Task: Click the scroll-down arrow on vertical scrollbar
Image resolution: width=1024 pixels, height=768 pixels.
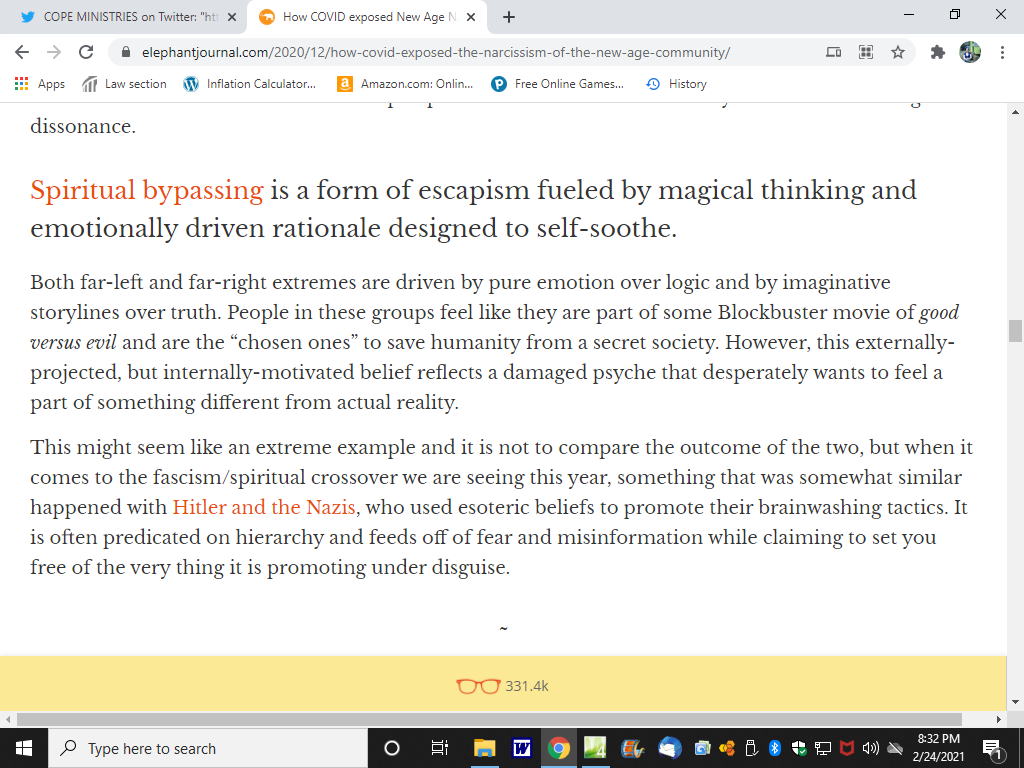Action: coord(1015,703)
